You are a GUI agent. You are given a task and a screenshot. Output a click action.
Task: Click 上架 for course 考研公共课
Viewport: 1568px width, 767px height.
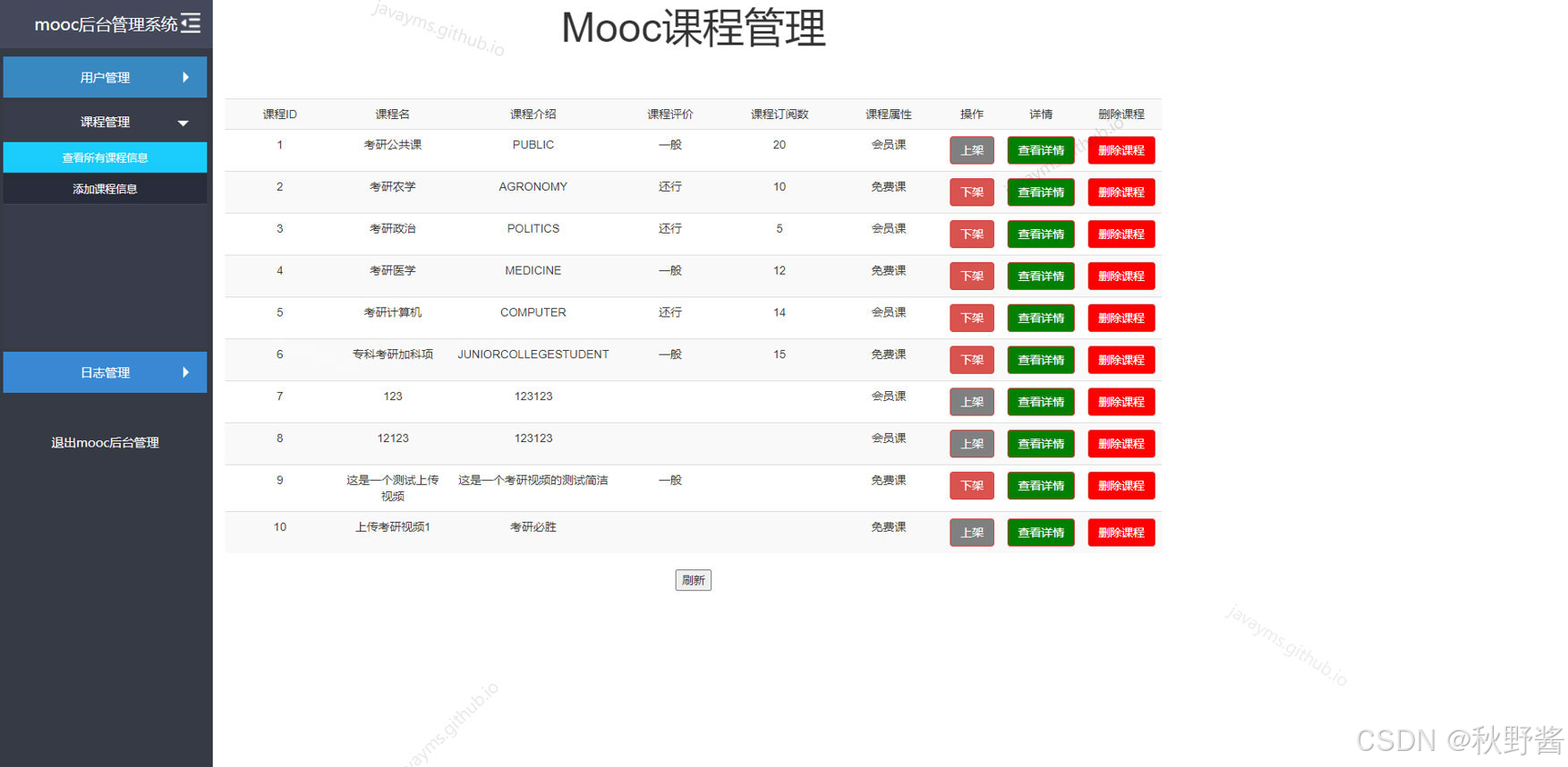[x=972, y=150]
